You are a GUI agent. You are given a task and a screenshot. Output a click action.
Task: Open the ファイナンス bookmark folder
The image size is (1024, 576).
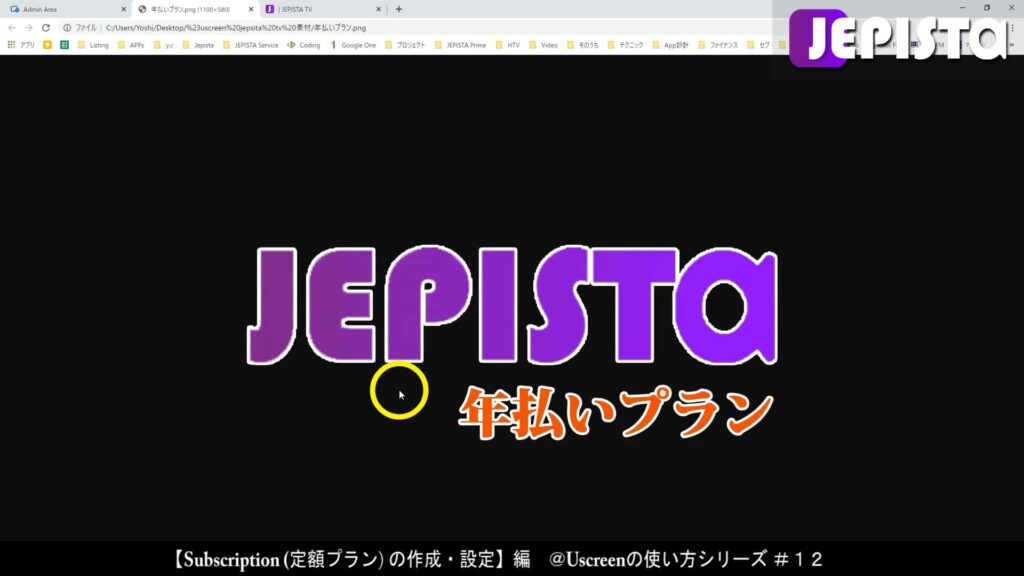718,45
